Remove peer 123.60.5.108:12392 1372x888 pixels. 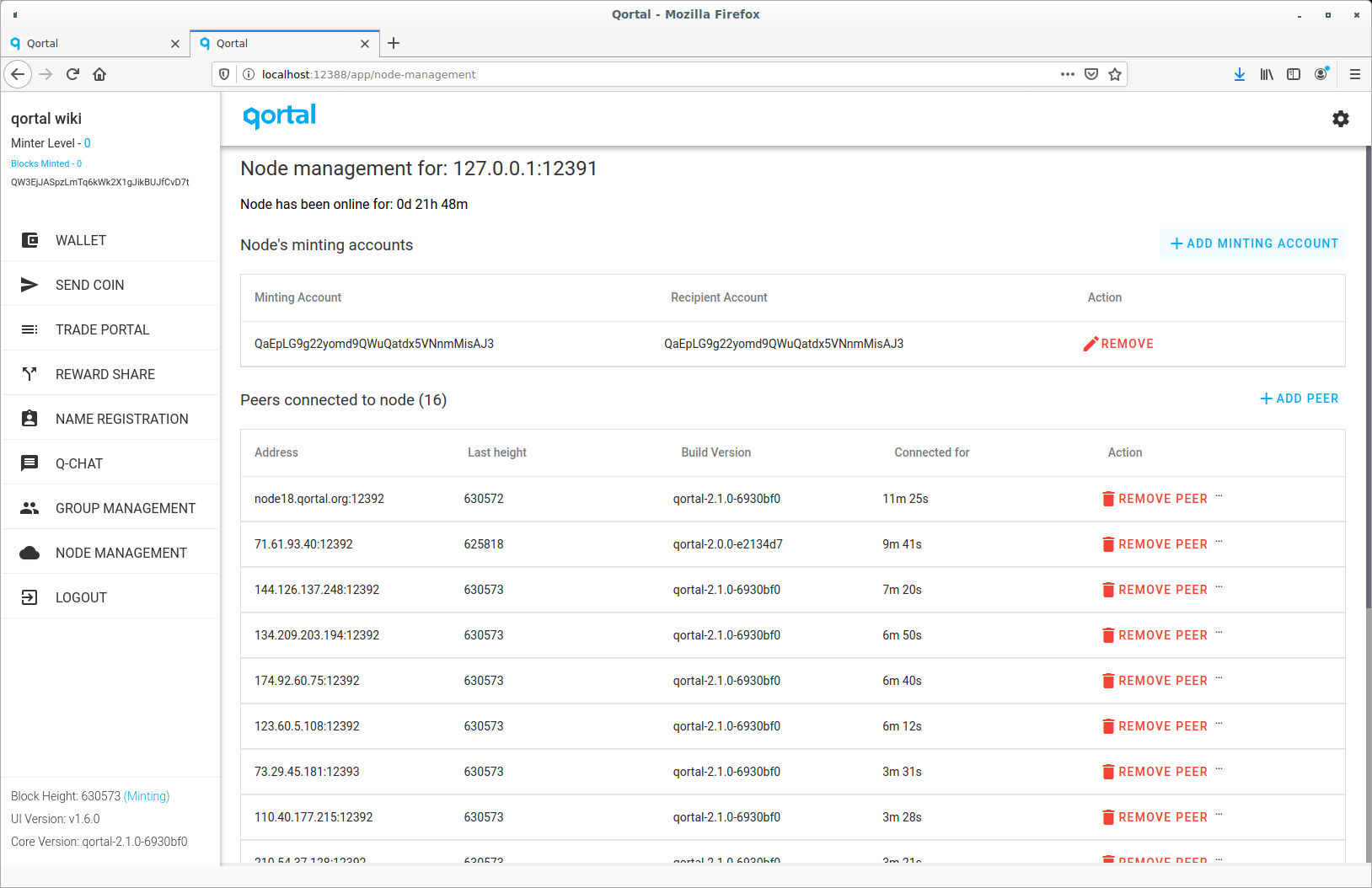[1155, 726]
